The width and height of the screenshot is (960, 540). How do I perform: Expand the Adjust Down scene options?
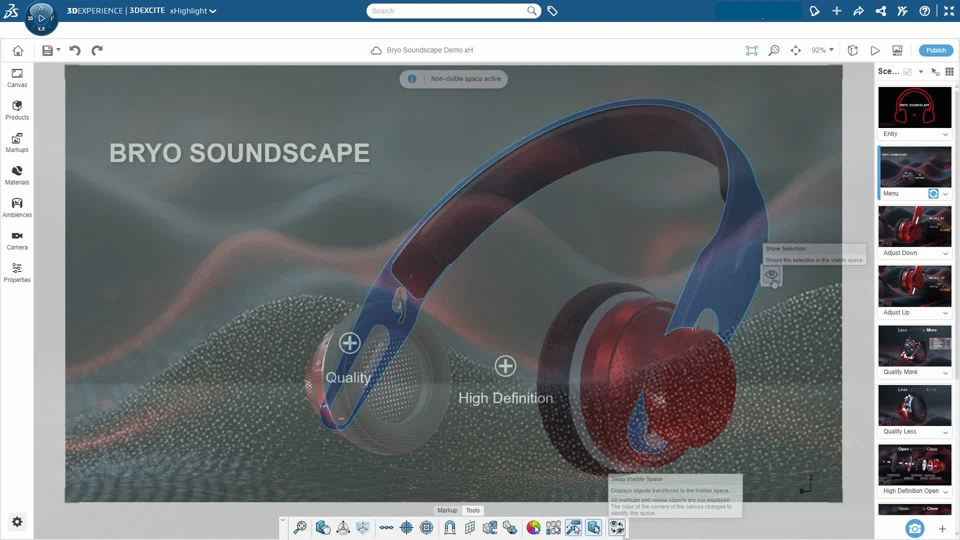click(945, 253)
